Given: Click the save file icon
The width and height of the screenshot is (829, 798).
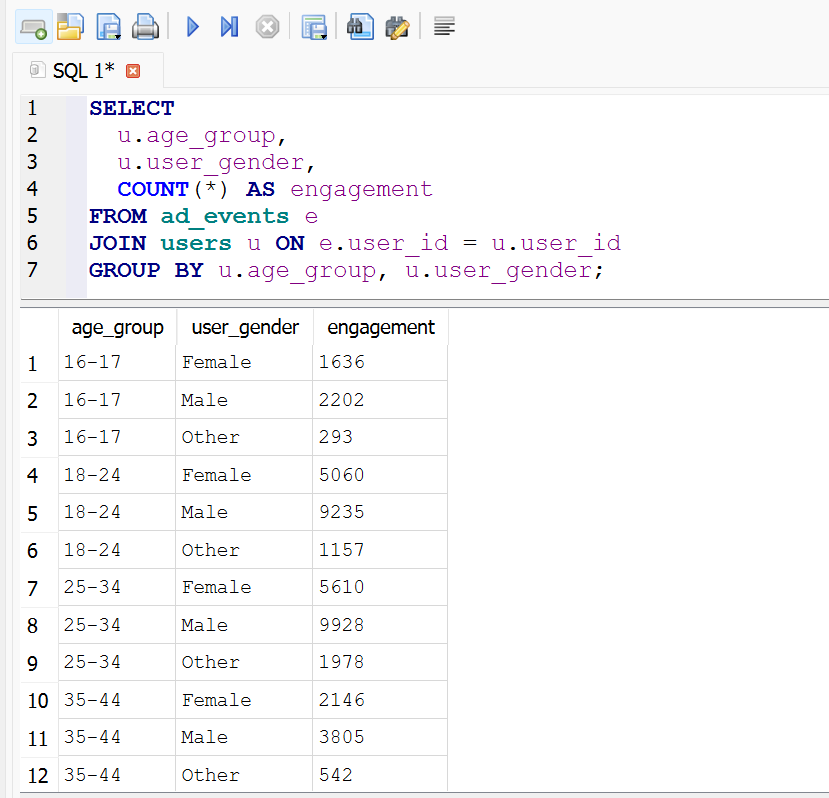Looking at the screenshot, I should 107,27.
